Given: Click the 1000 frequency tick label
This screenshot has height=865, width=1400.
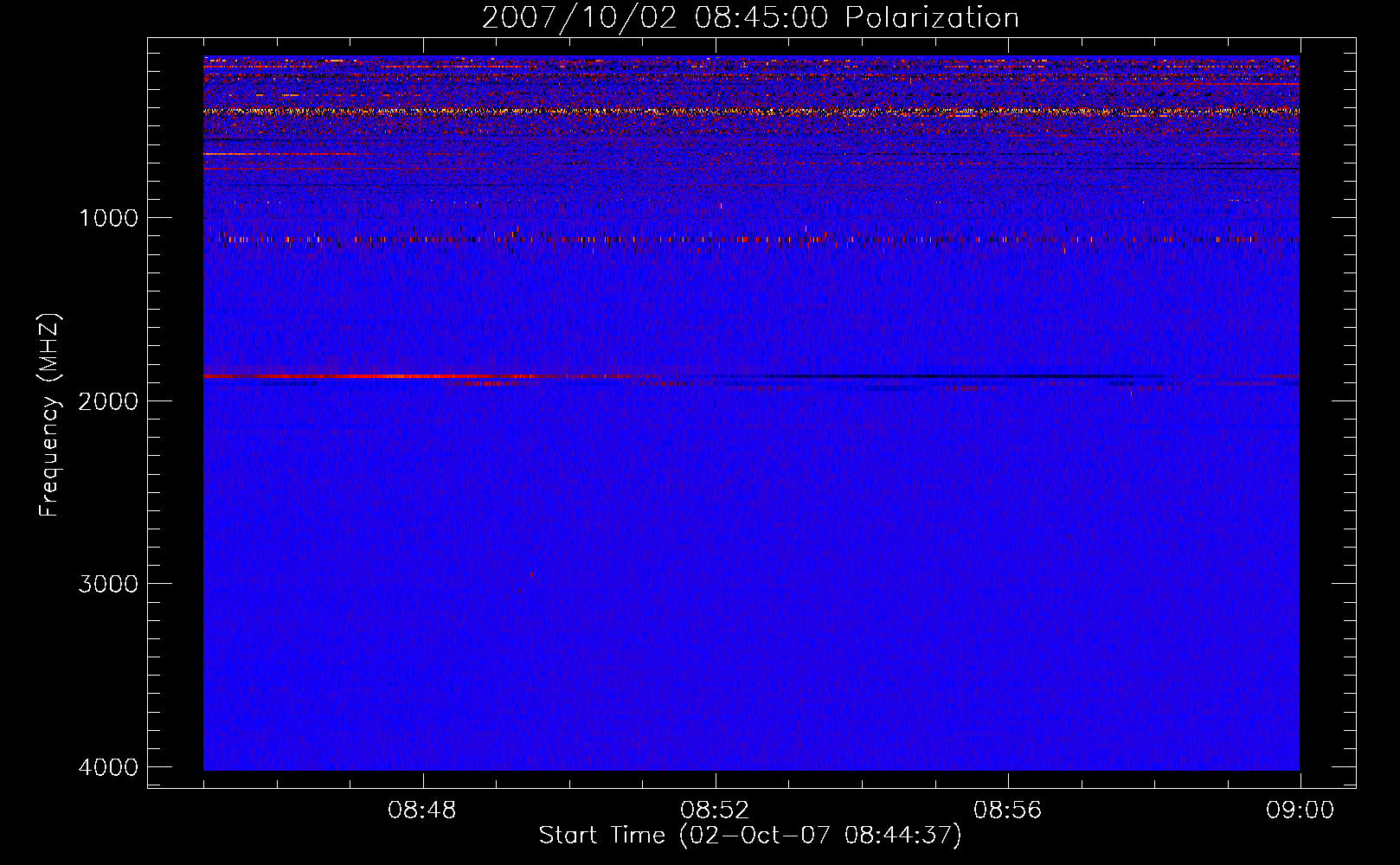Looking at the screenshot, I should tap(109, 218).
